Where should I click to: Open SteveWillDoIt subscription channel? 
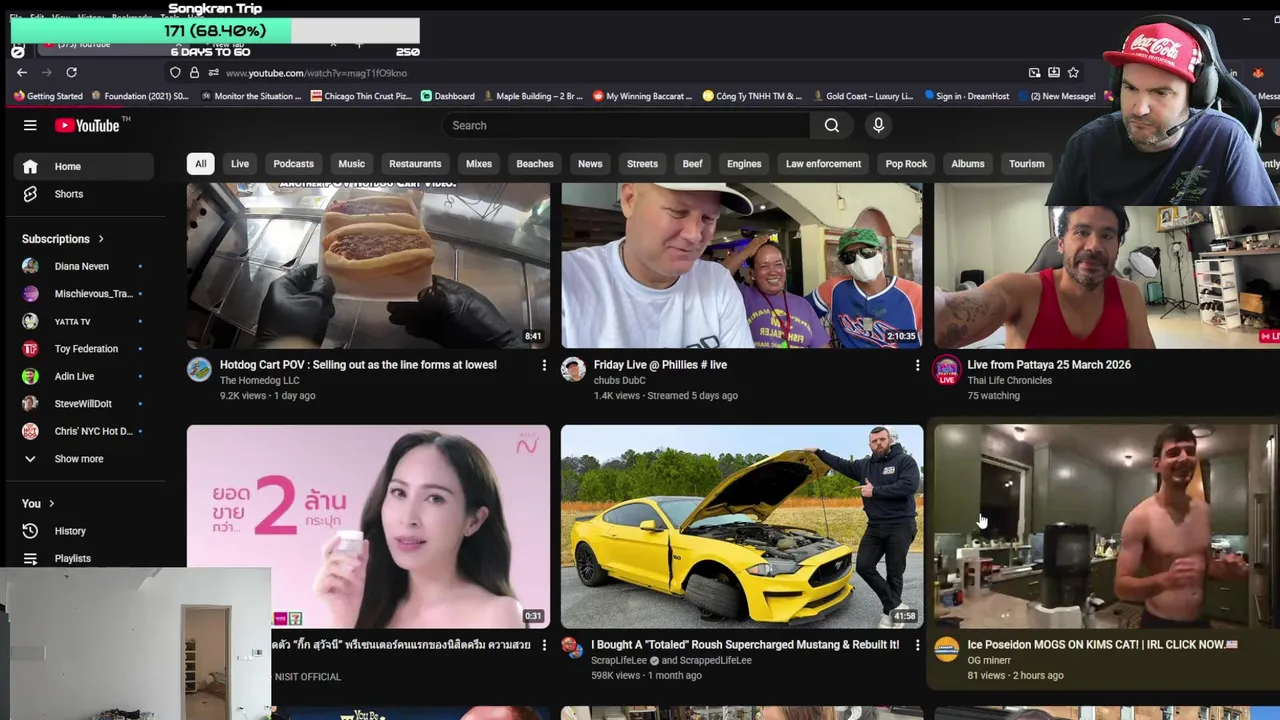[x=84, y=404]
